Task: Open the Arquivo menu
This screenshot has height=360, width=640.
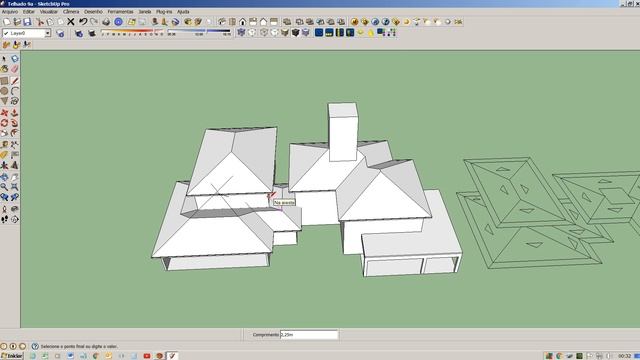Action: click(x=9, y=12)
